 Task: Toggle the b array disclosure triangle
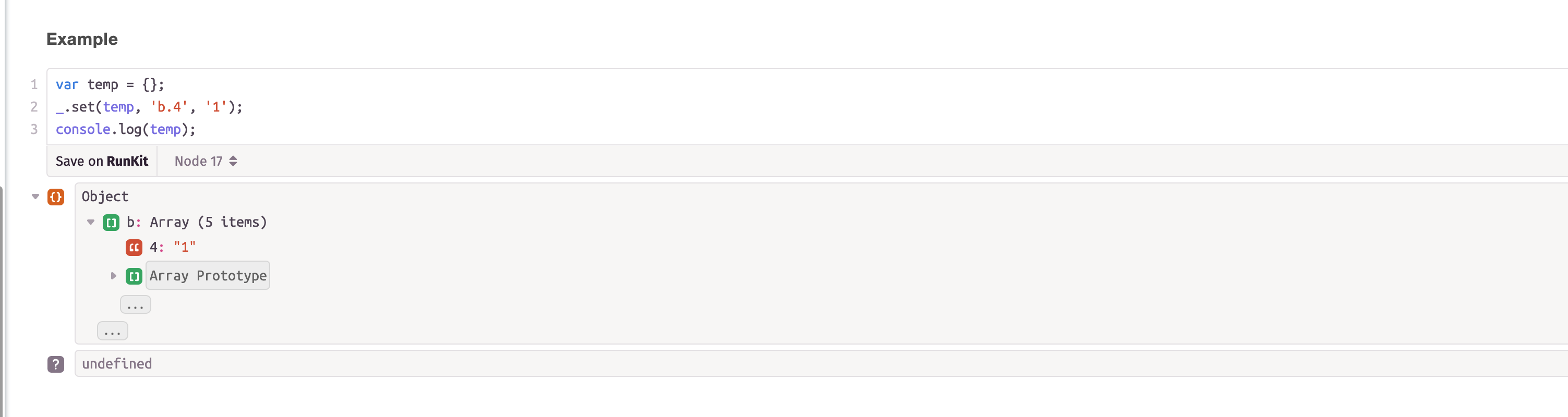click(x=90, y=222)
